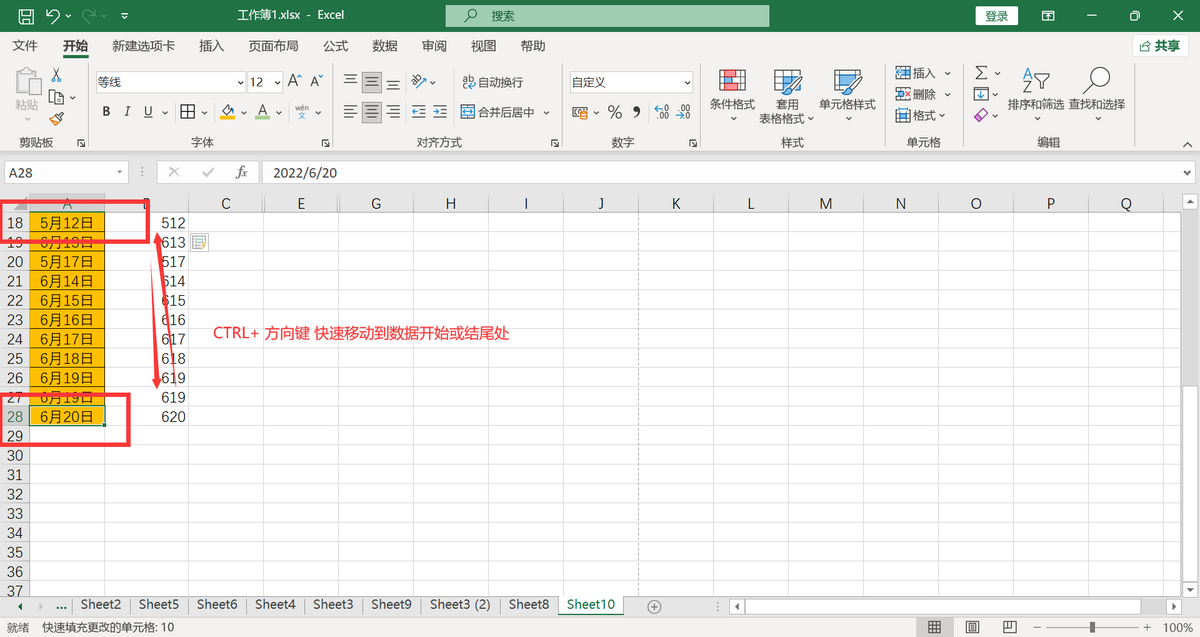Cut selection with the scissors icon
The width and height of the screenshot is (1200, 637).
(x=56, y=75)
